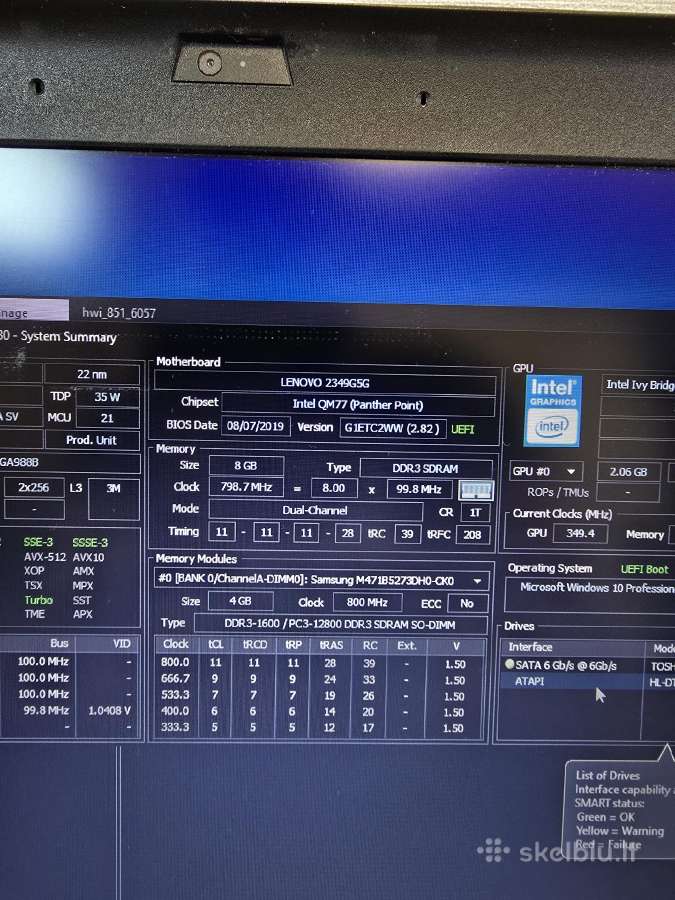Click the tRC value 39 field
675x900 pixels.
pos(407,534)
